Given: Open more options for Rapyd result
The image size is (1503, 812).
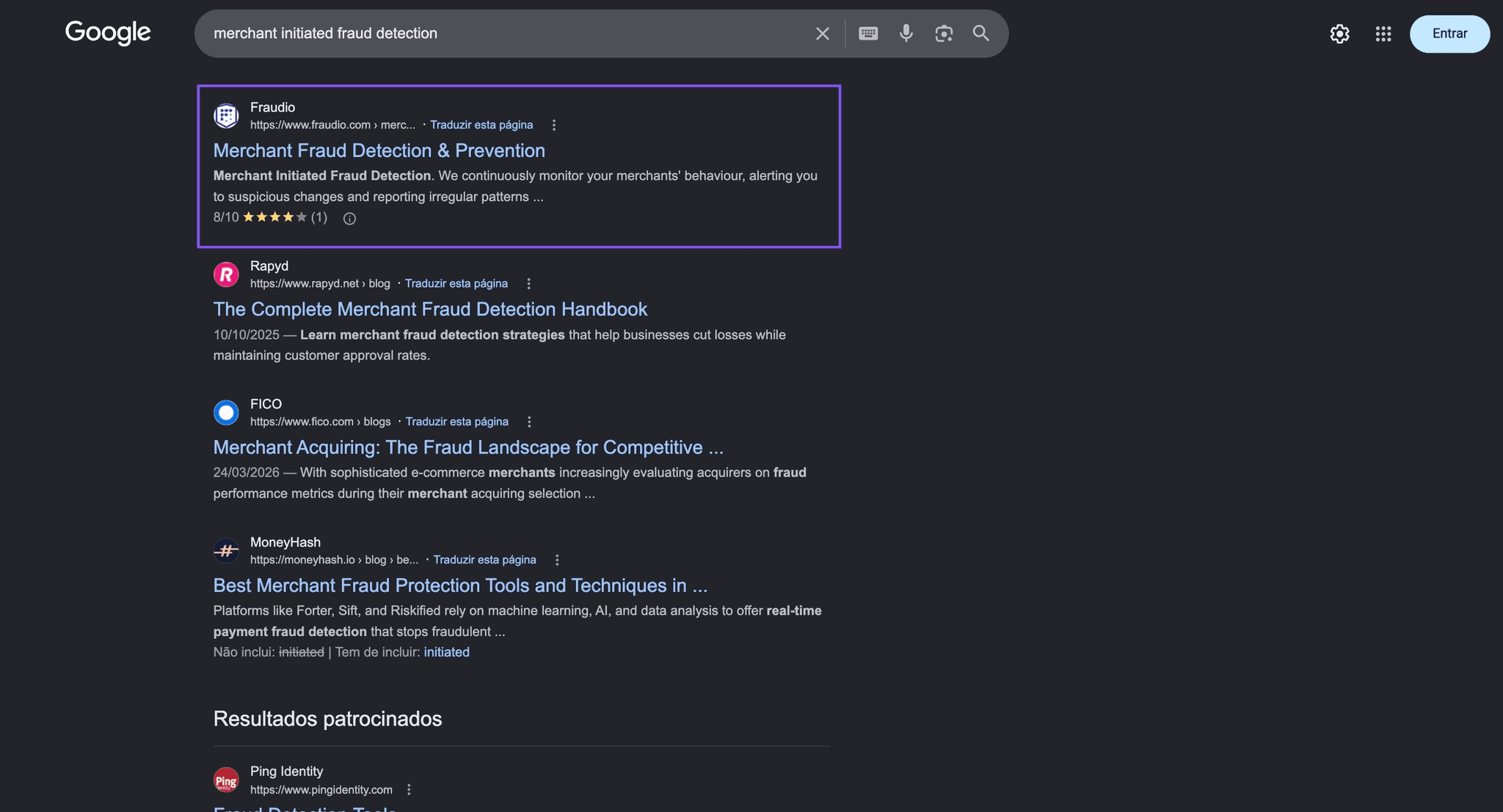Looking at the screenshot, I should [x=528, y=284].
